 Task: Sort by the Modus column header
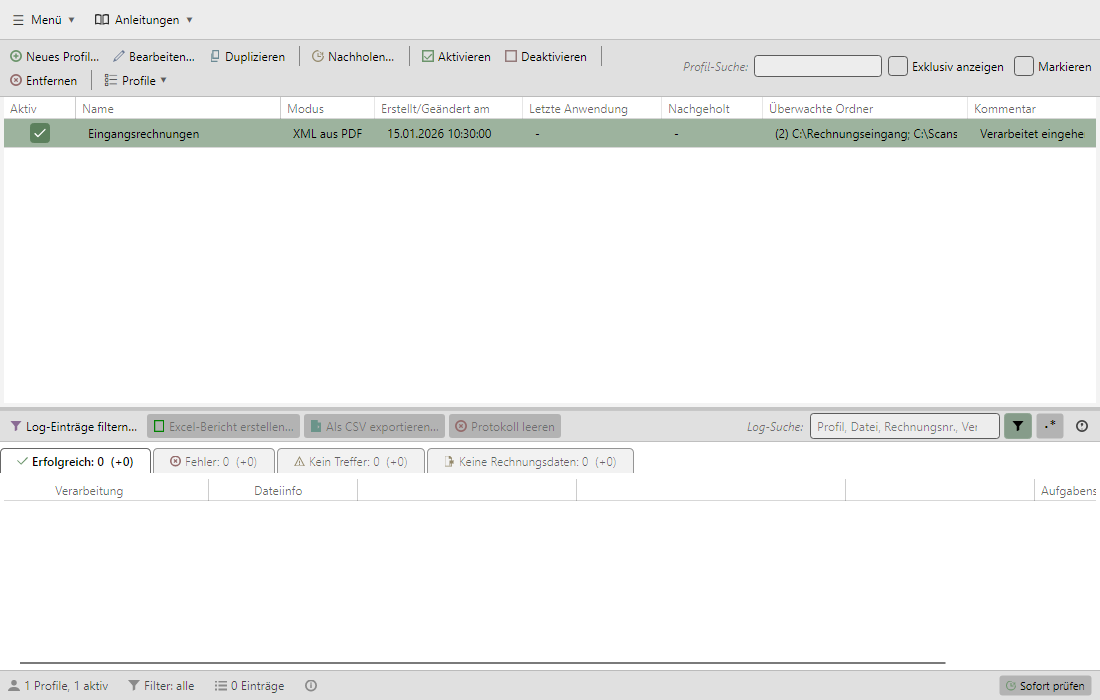[x=328, y=109]
